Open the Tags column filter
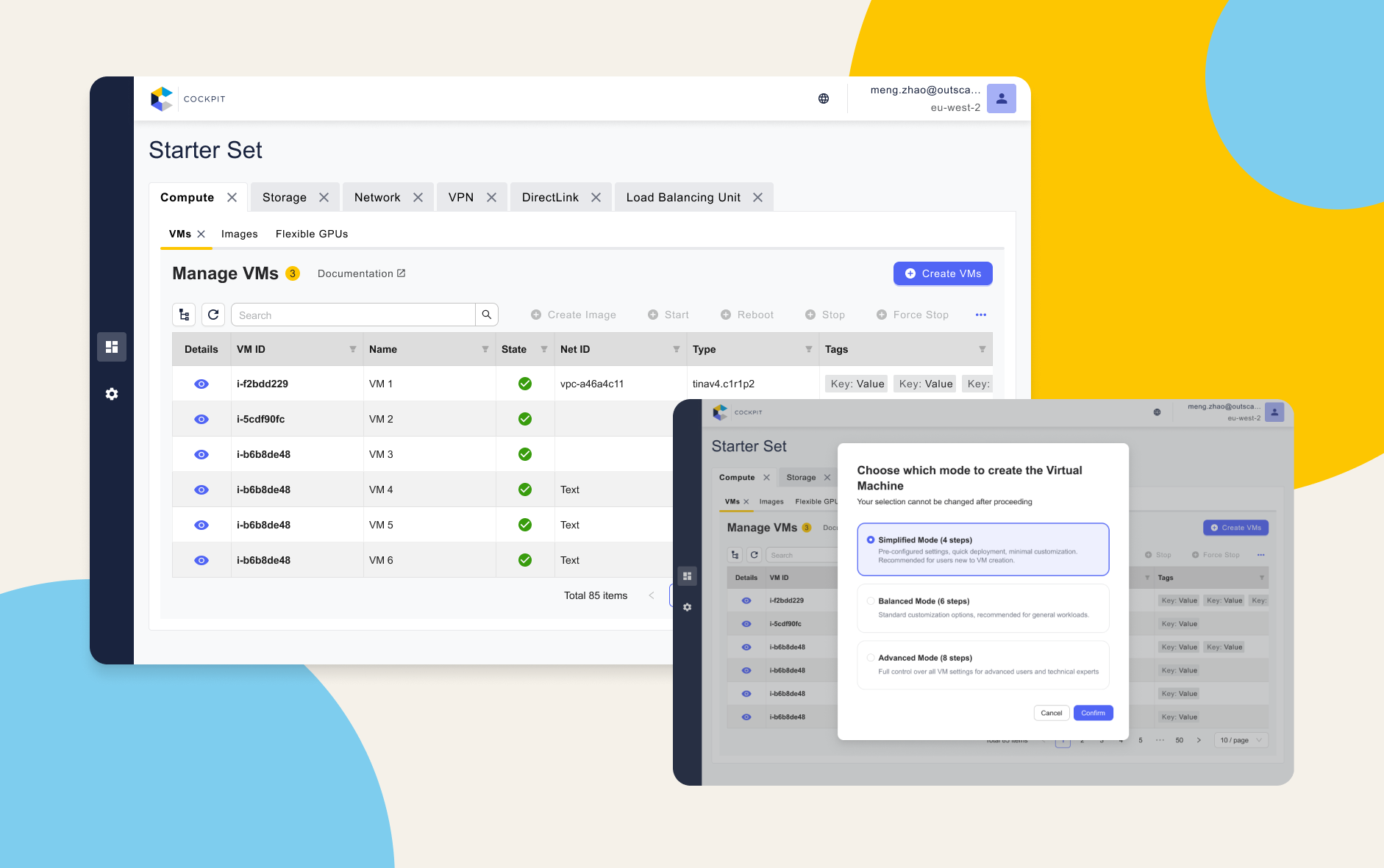This screenshot has width=1384, height=868. click(982, 349)
